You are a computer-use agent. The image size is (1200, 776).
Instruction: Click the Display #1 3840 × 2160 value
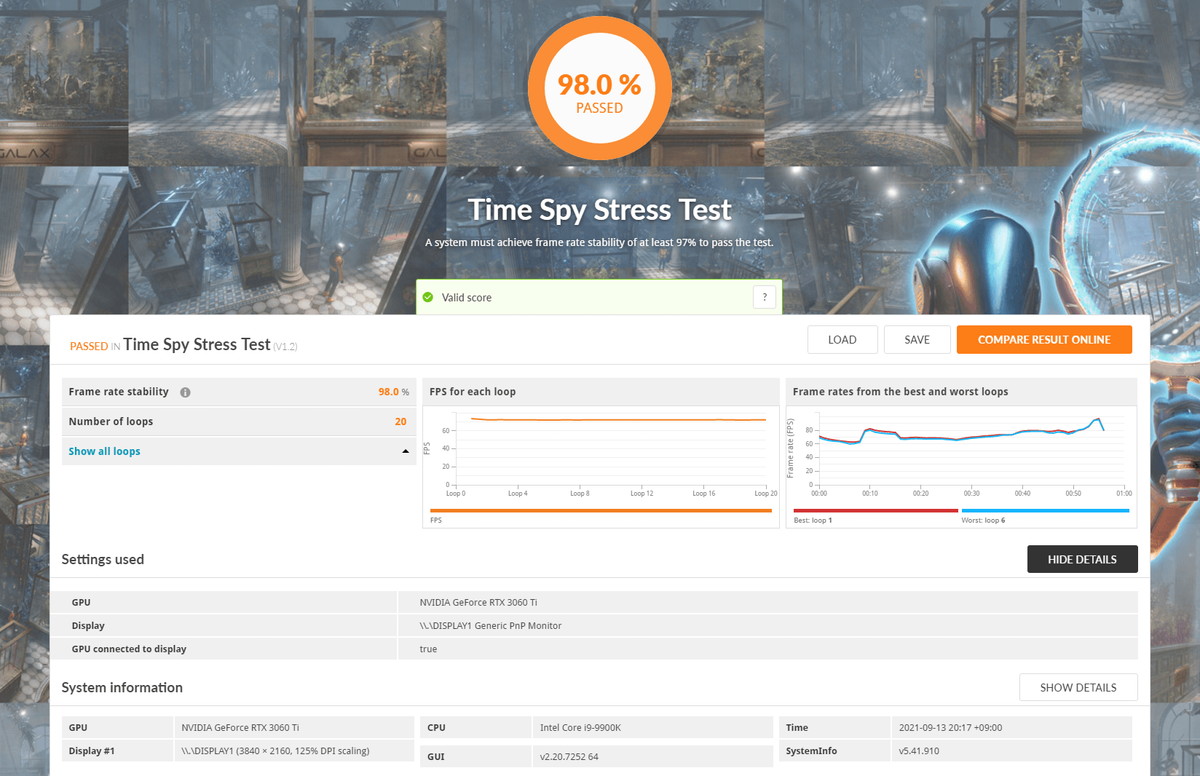tap(275, 751)
